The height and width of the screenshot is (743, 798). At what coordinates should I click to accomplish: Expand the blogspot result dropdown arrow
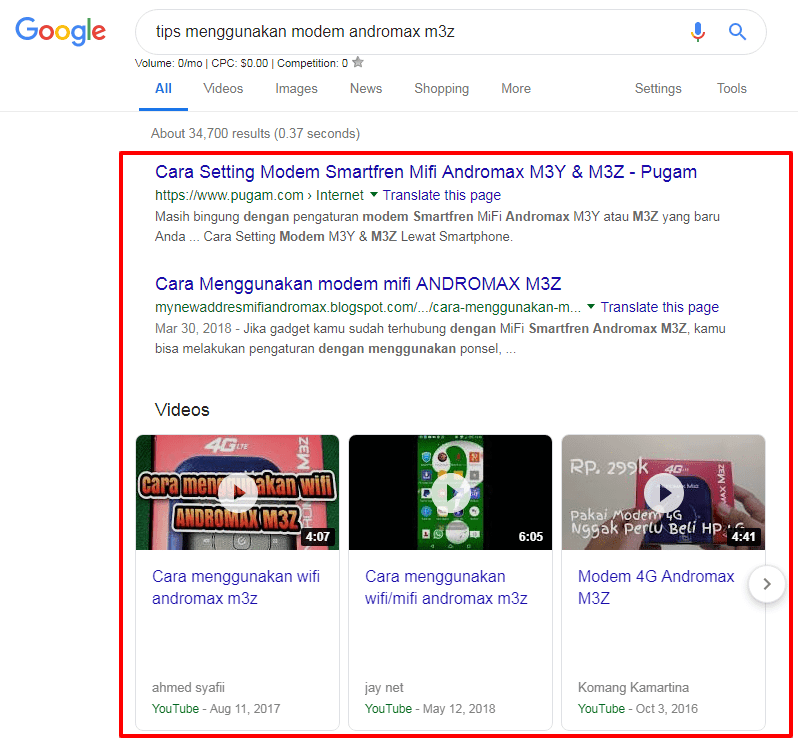tap(591, 307)
